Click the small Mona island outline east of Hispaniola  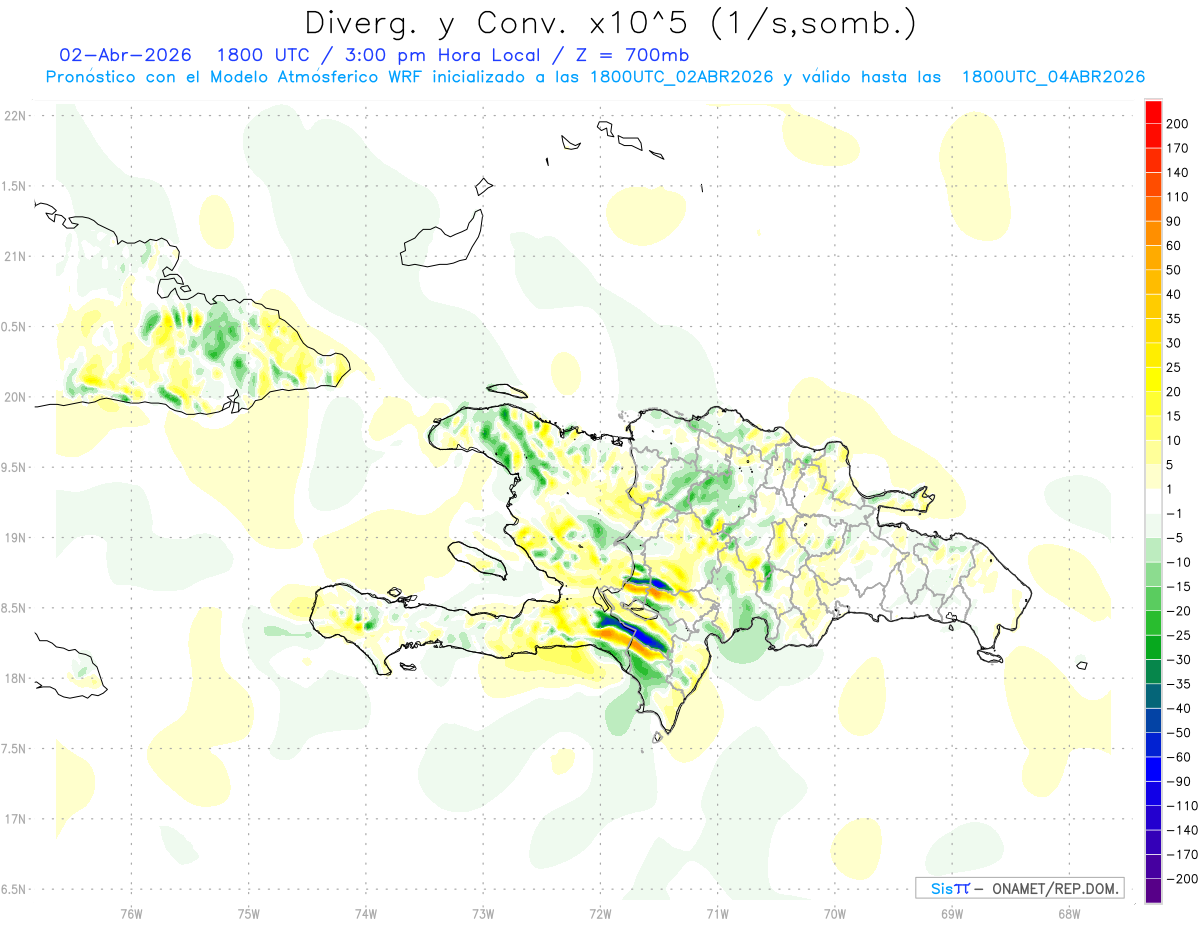tap(1082, 666)
